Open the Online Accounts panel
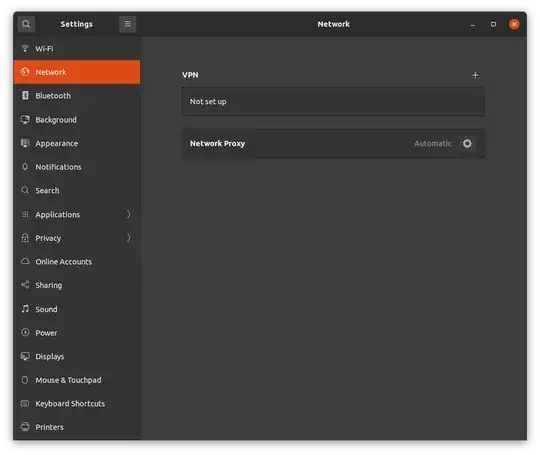Screen dimensions: 540x455 tap(77, 261)
